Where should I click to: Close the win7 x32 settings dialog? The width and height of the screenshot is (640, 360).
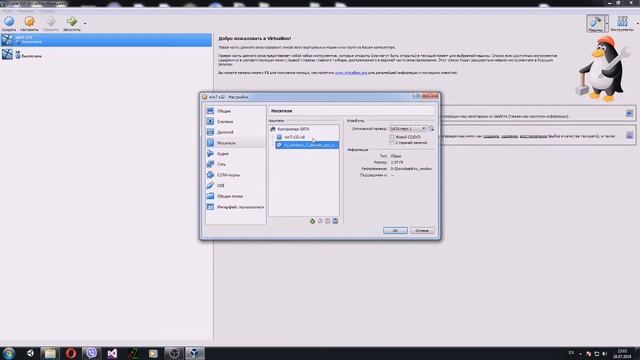coord(430,96)
